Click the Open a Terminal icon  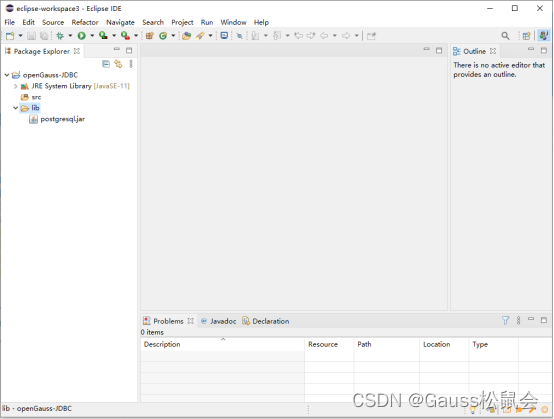pos(224,35)
